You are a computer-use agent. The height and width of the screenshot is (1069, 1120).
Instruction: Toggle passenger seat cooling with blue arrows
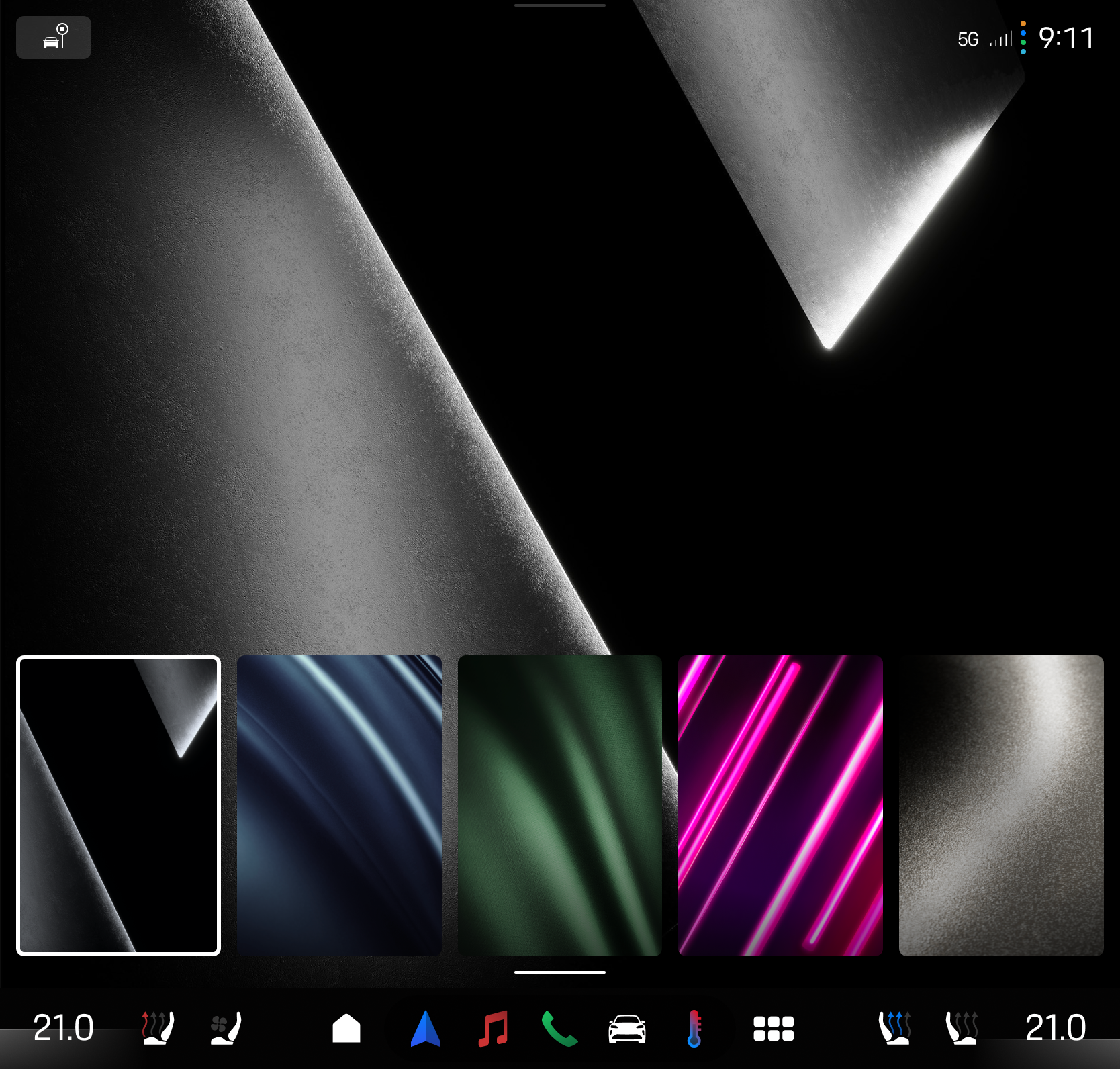[895, 1028]
